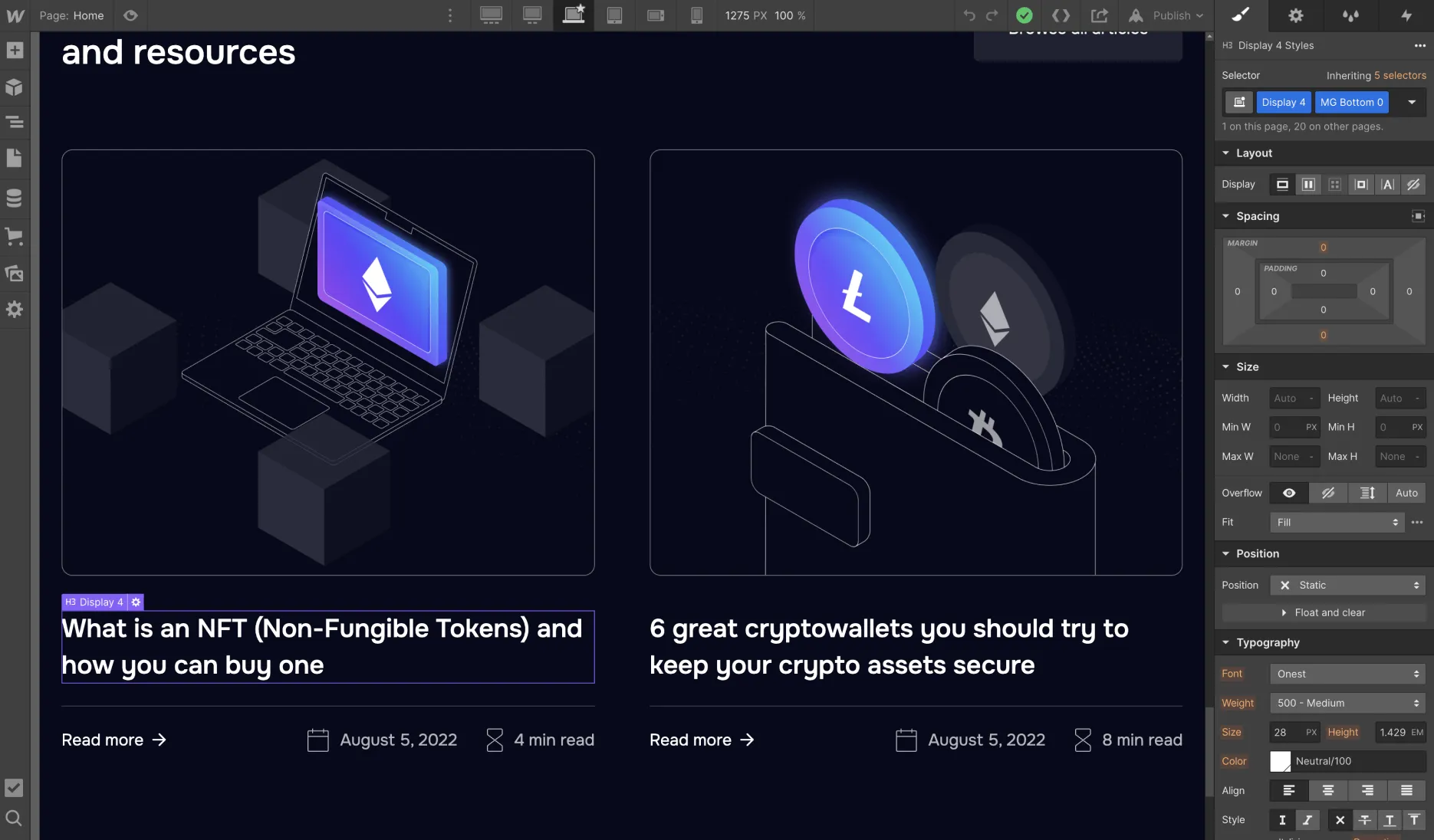Click the Max H input field
Screen dimensions: 1434x840
[x=1400, y=456]
